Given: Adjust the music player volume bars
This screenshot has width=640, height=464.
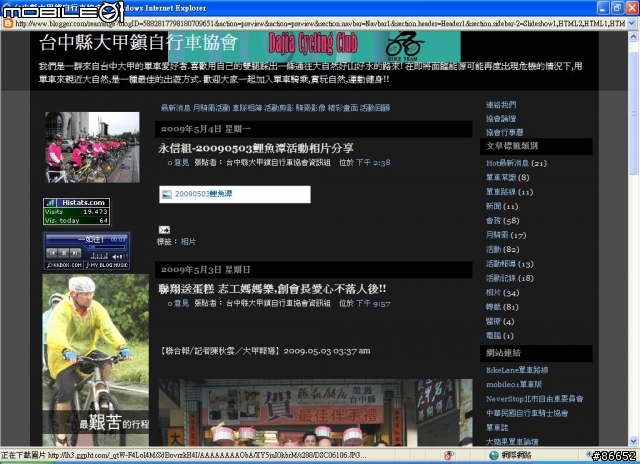Looking at the screenshot, I should point(123,257).
